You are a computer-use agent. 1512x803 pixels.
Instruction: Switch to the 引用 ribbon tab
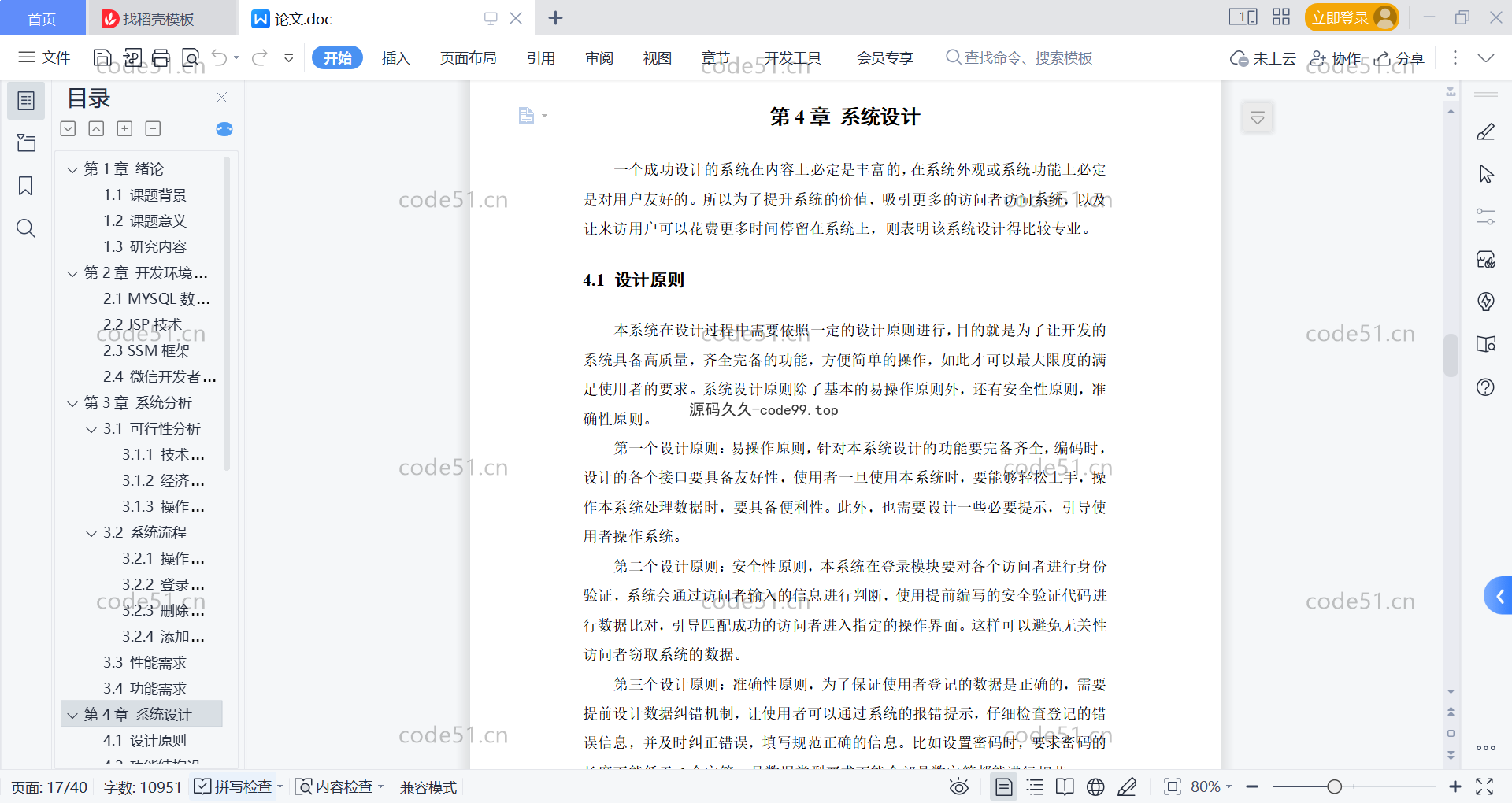click(540, 57)
